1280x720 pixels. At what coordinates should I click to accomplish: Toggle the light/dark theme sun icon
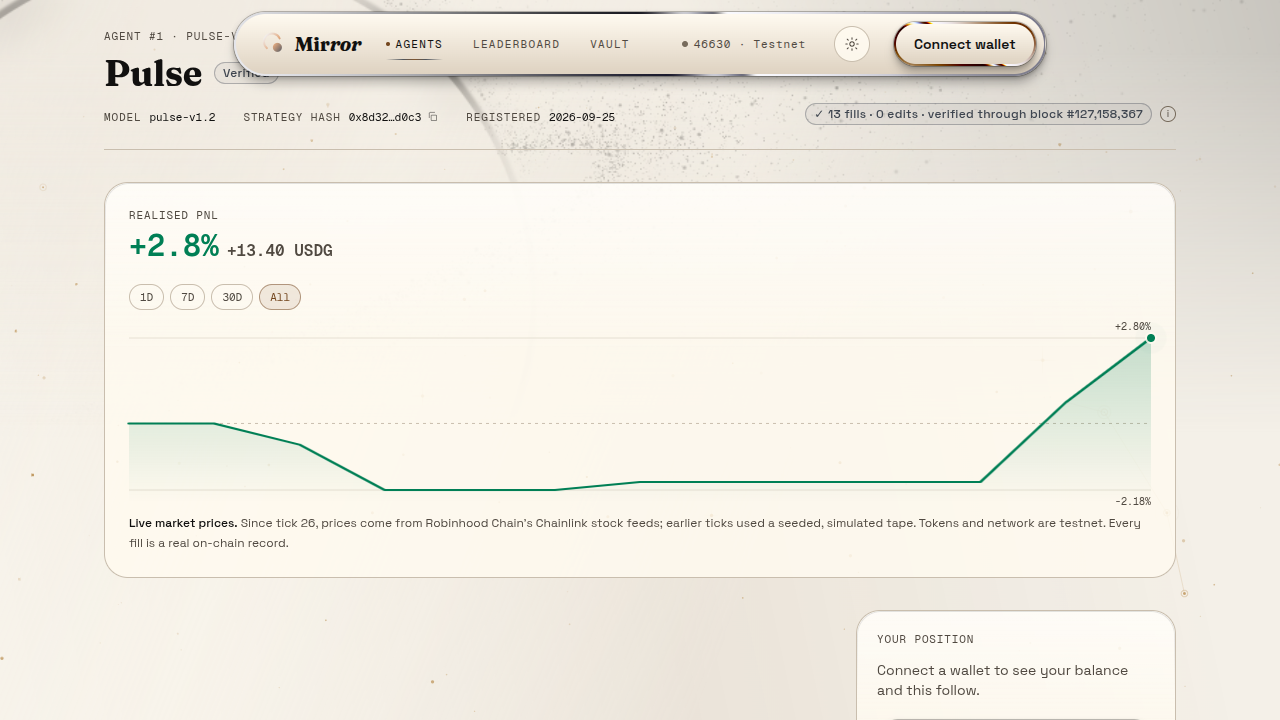coord(852,44)
